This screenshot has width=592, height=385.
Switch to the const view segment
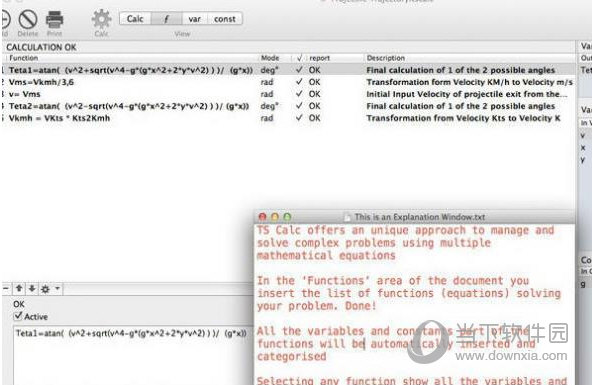(x=225, y=19)
